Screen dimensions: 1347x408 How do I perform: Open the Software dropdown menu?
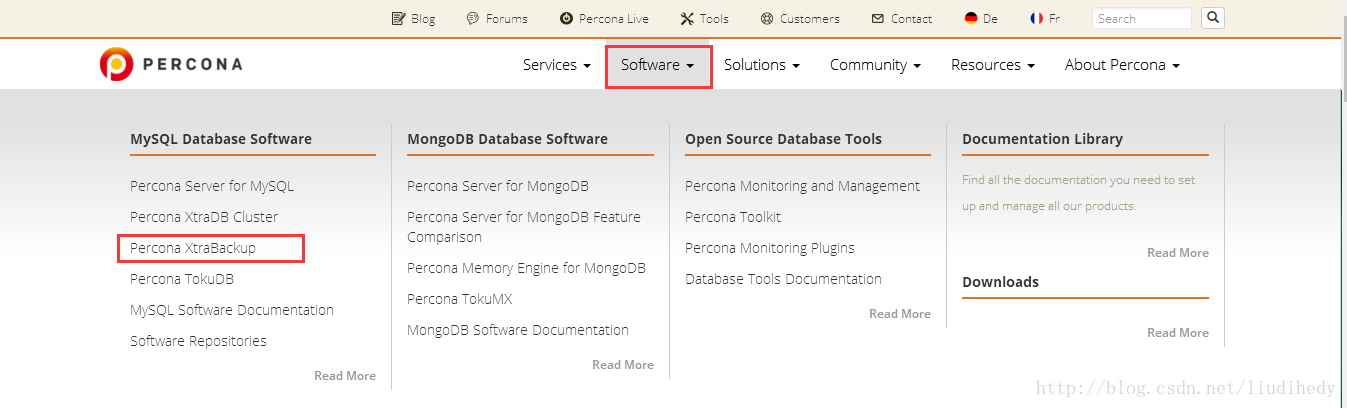coord(658,65)
